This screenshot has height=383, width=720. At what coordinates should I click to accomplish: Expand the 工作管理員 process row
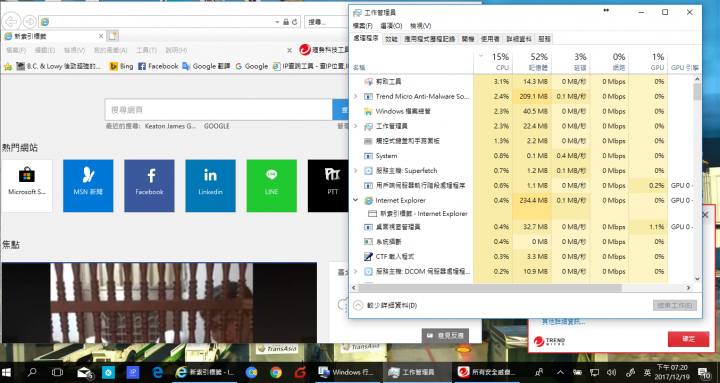tap(356, 126)
